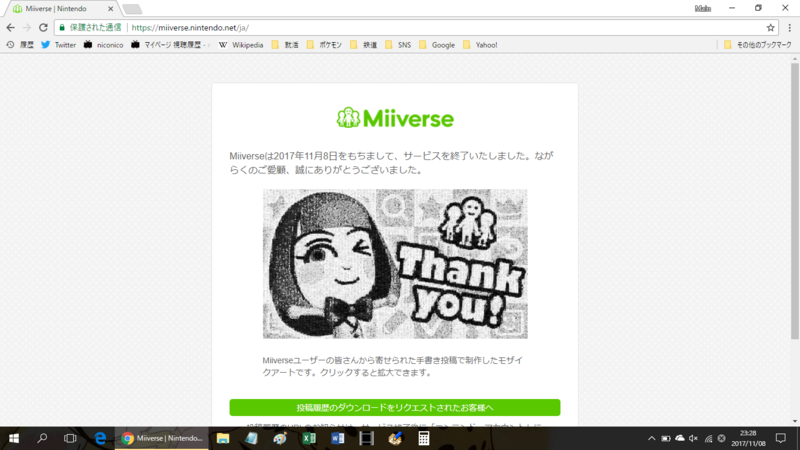Viewport: 800px width, 450px height.
Task: Open the マイページ 視聴履歴 bookmark
Action: [170, 45]
